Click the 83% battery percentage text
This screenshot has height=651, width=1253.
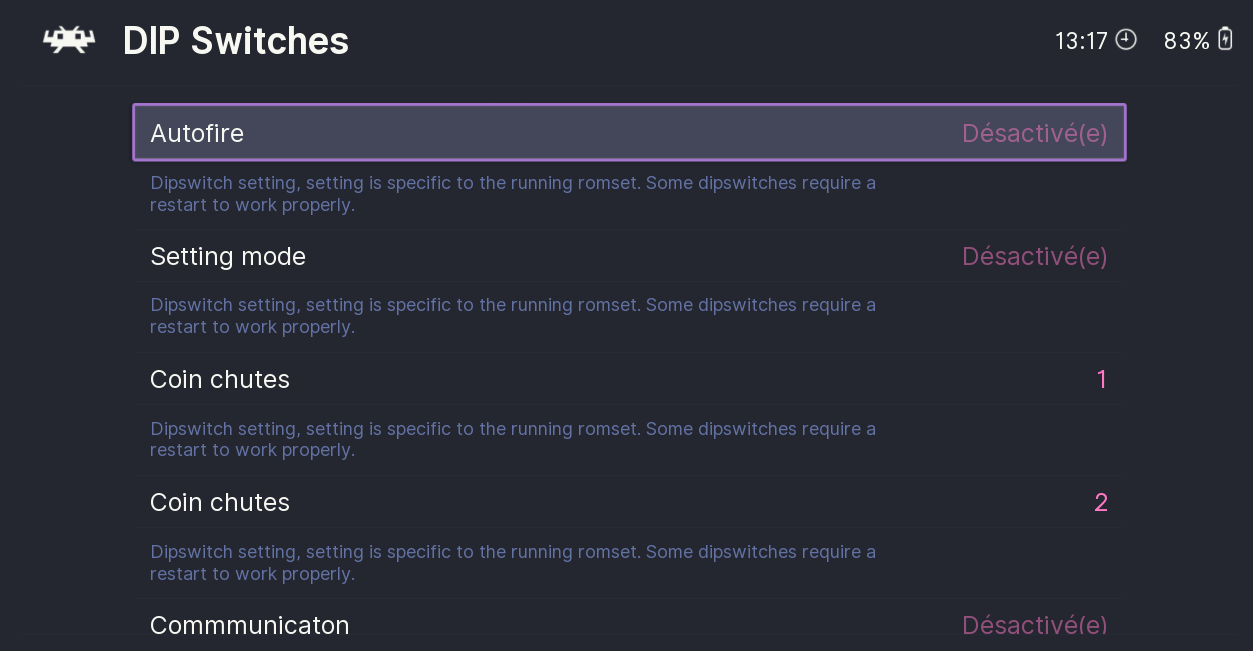(x=1186, y=41)
